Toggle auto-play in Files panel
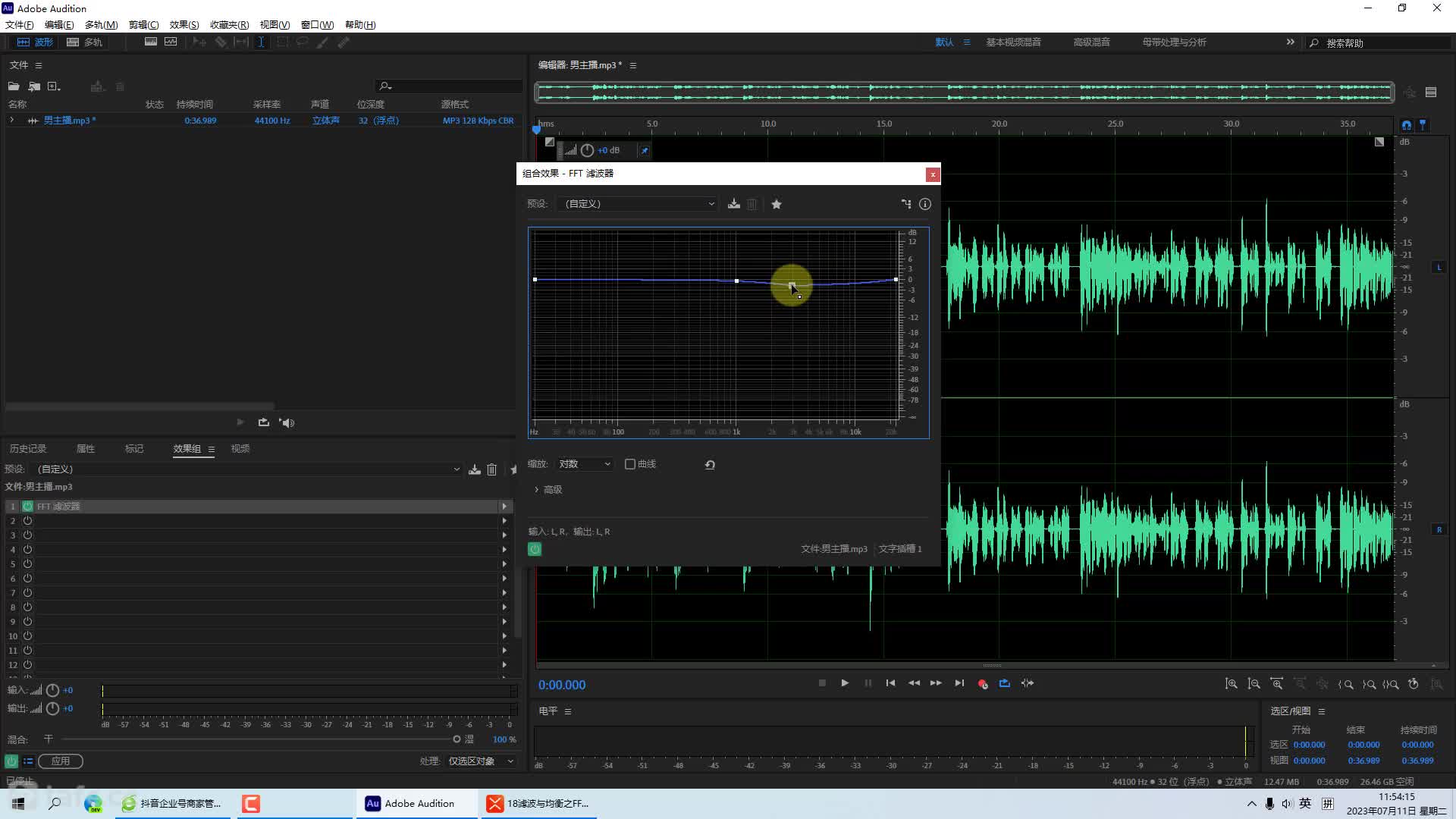The image size is (1456, 819). (287, 422)
